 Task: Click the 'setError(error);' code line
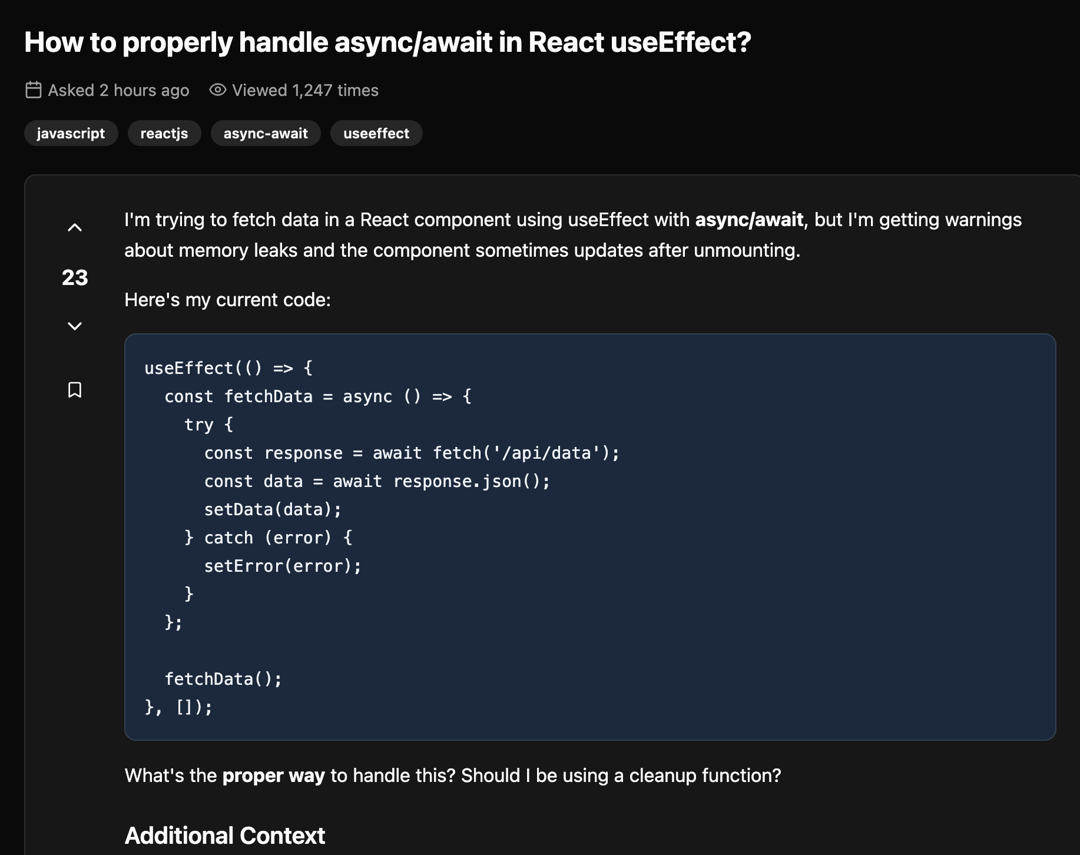point(282,566)
